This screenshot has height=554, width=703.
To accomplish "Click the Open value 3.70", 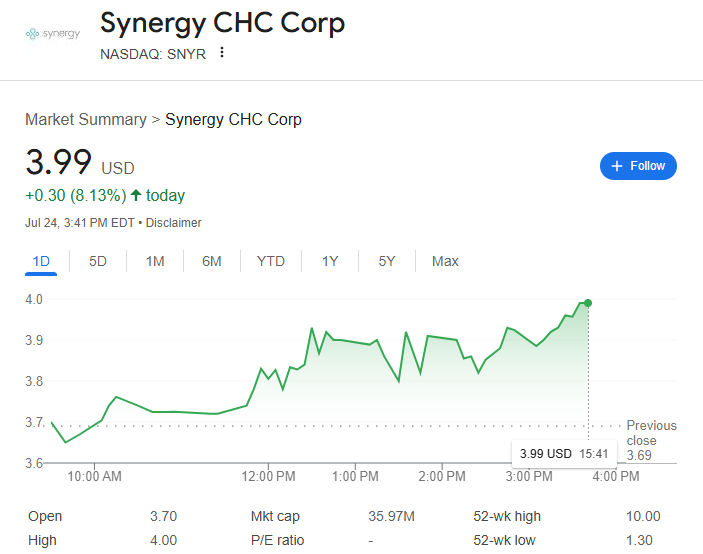I will click(163, 516).
